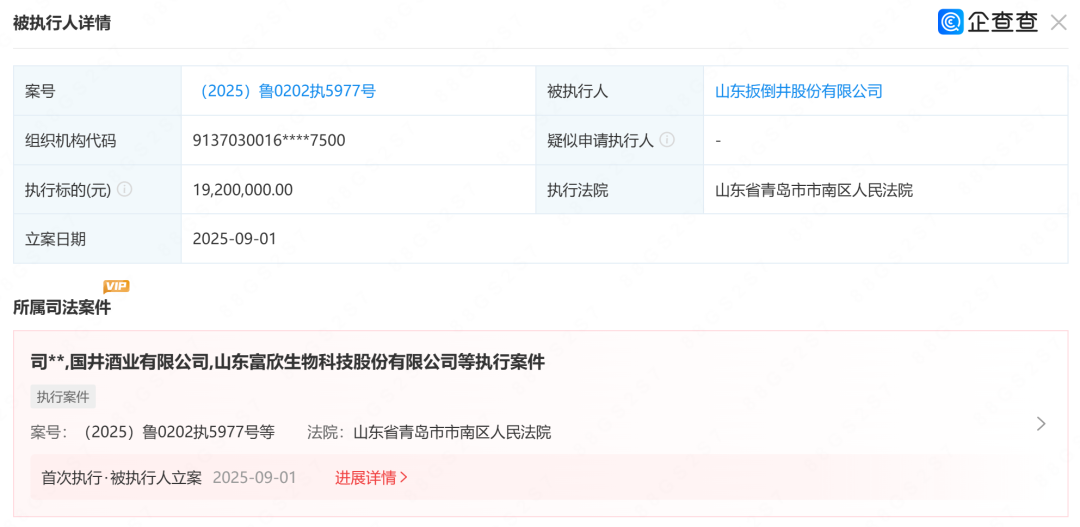Open the red 进展详情 link
Screen dimensions: 1080x527
pyautogui.click(x=371, y=477)
